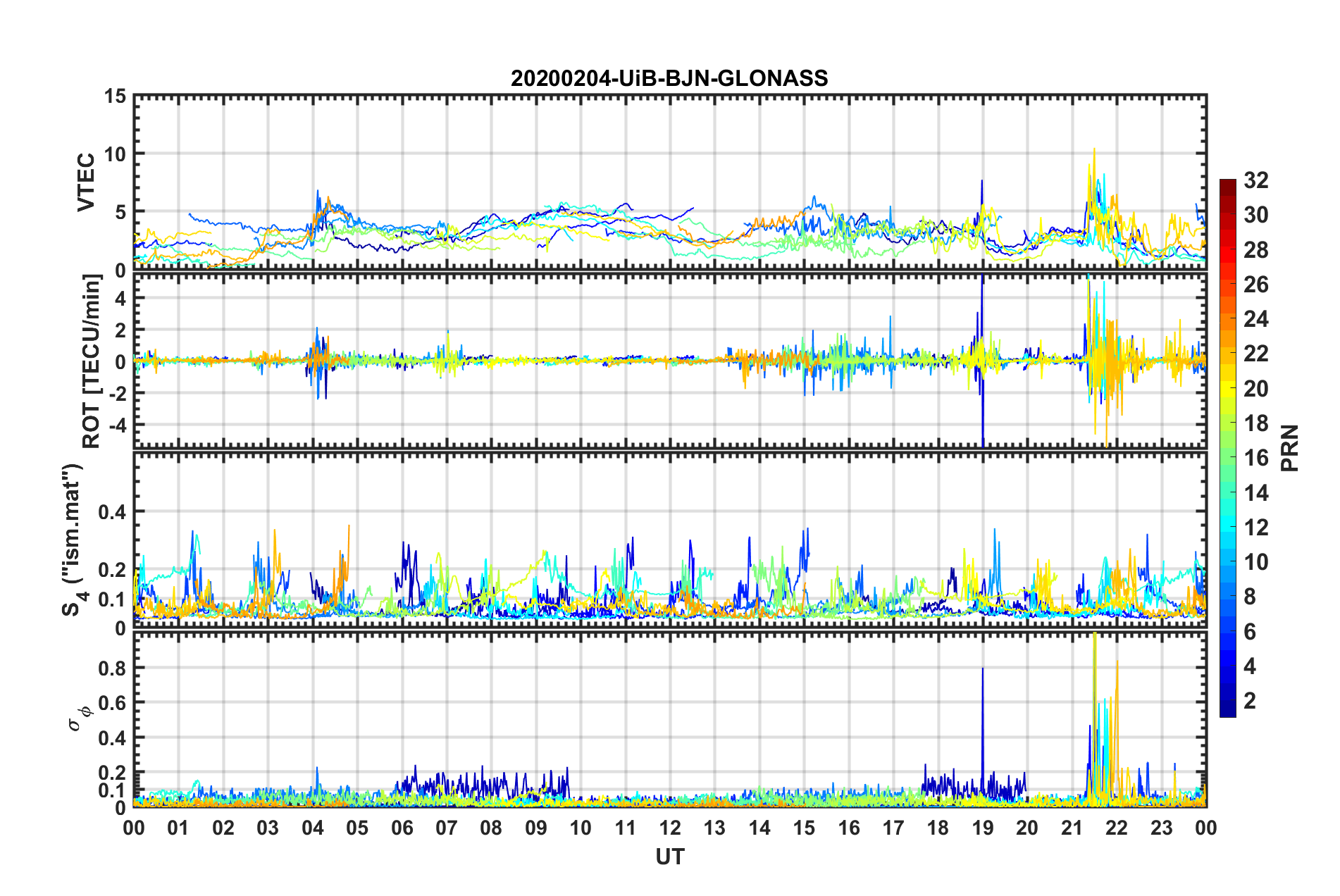The image size is (1340, 896).
Task: Click the 0.8 tick on the sigma-phi axis
Action: (x=112, y=668)
